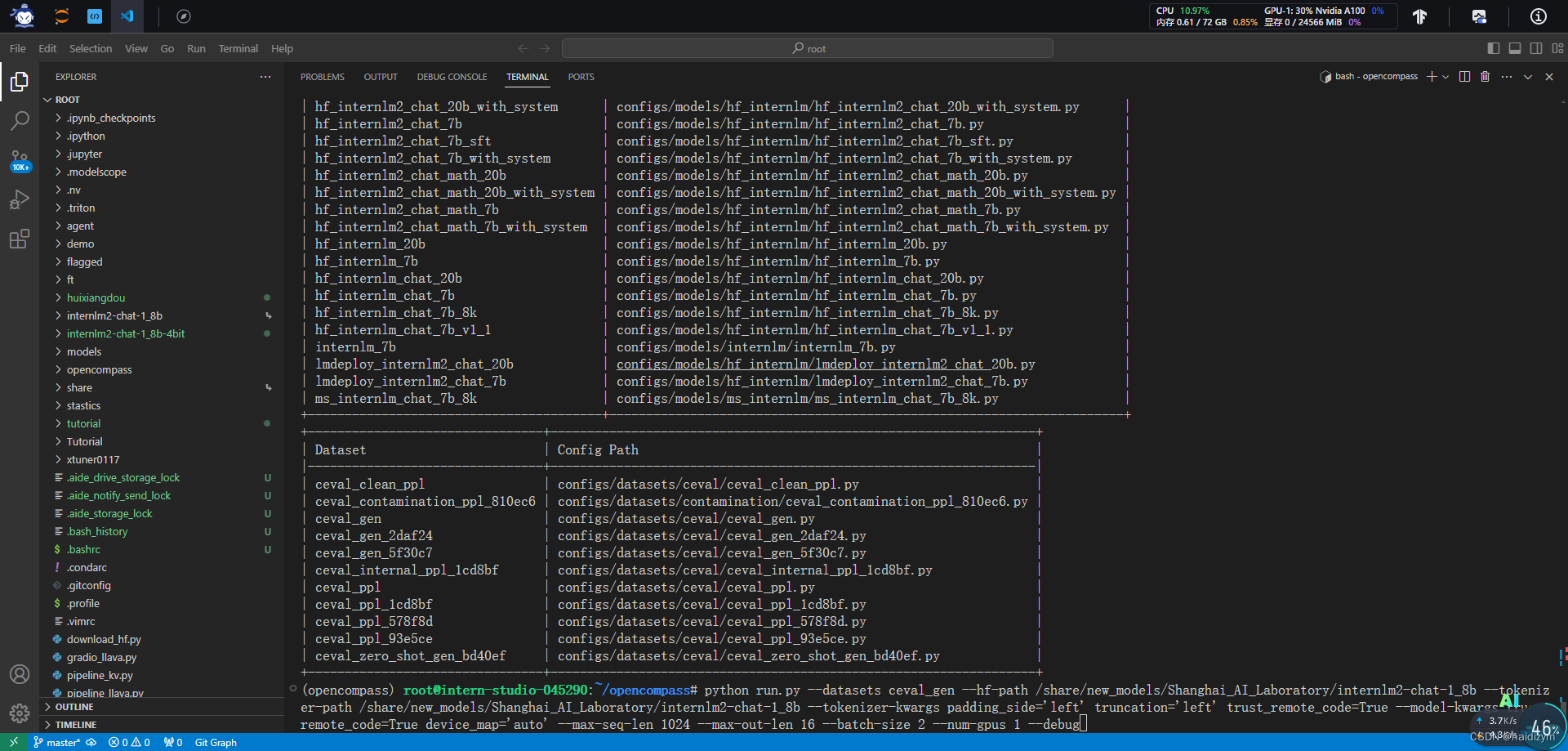Image resolution: width=1568 pixels, height=751 pixels.
Task: Open the Explorer view in activity bar
Action: pyautogui.click(x=20, y=82)
